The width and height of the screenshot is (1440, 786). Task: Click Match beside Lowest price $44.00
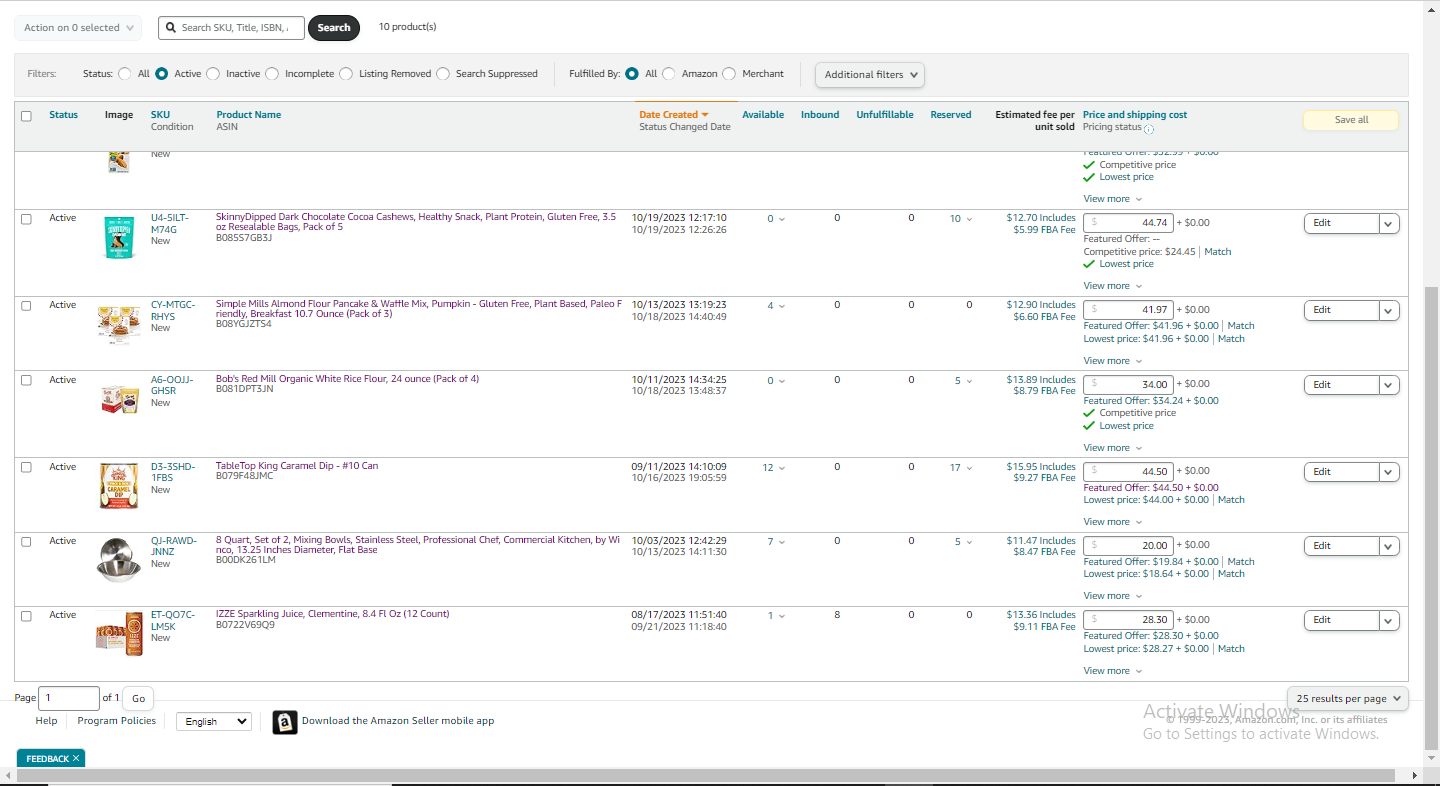coord(1231,500)
